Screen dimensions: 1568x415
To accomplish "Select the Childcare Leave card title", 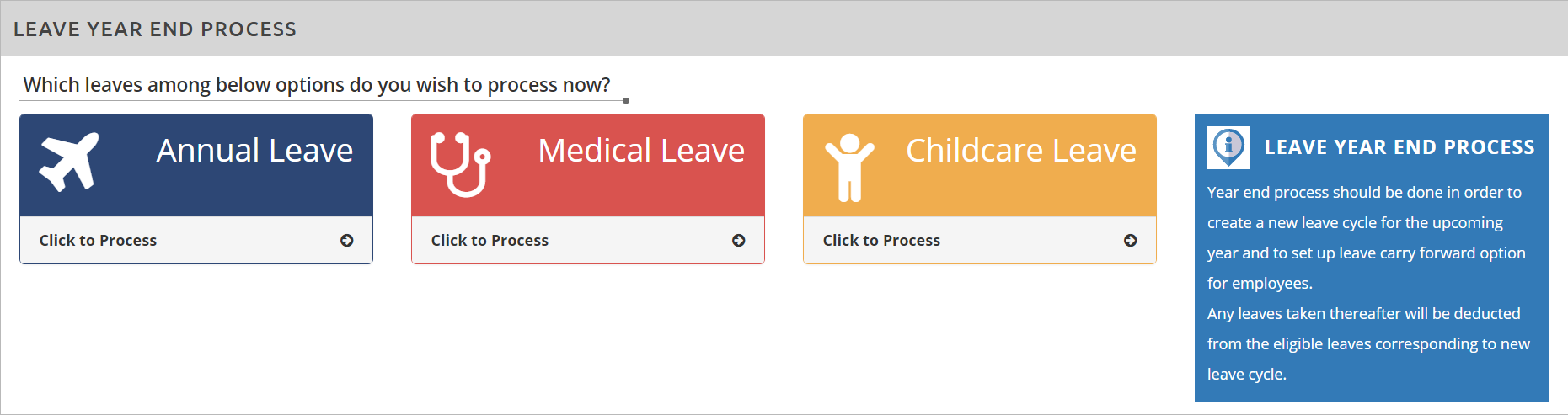I will tap(1021, 151).
